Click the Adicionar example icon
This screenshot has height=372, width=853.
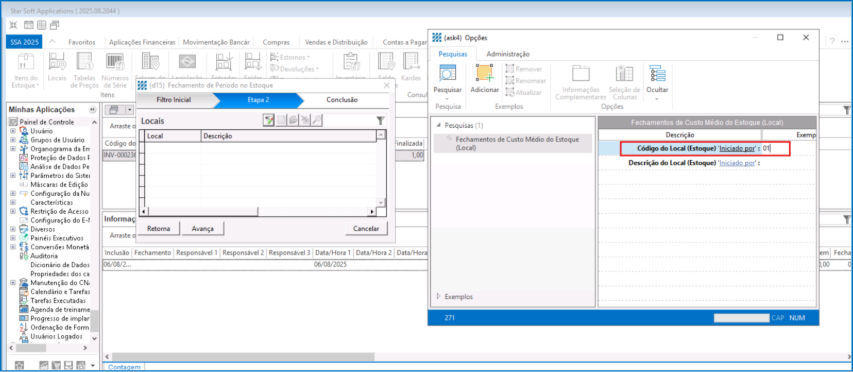[484, 73]
